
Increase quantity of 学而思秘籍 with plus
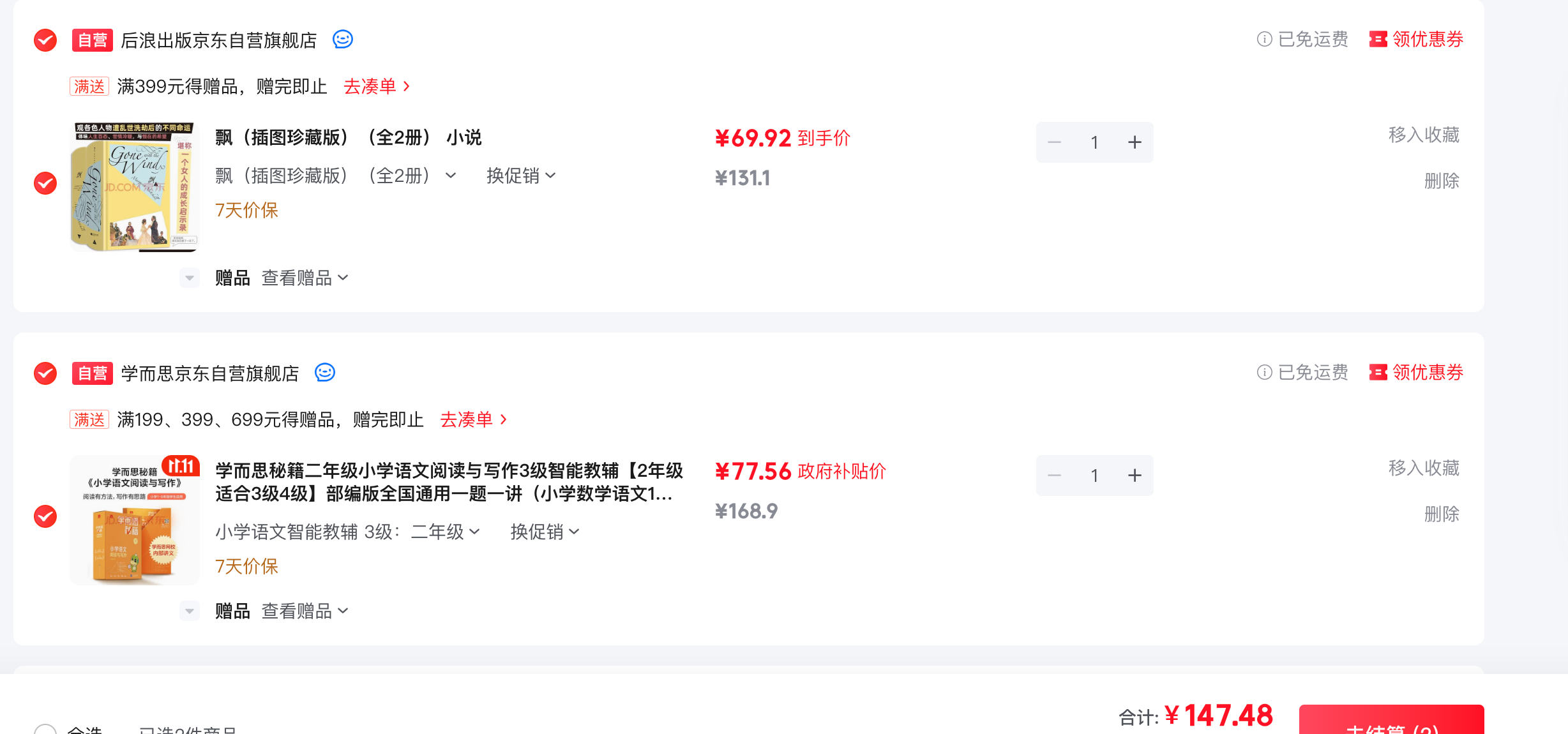[x=1135, y=476]
